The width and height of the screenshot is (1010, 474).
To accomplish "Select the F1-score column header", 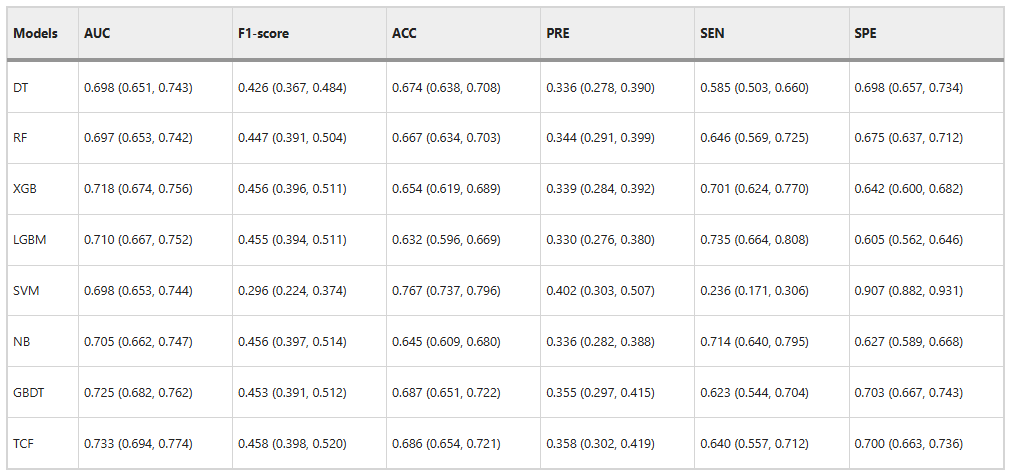I will (x=263, y=33).
